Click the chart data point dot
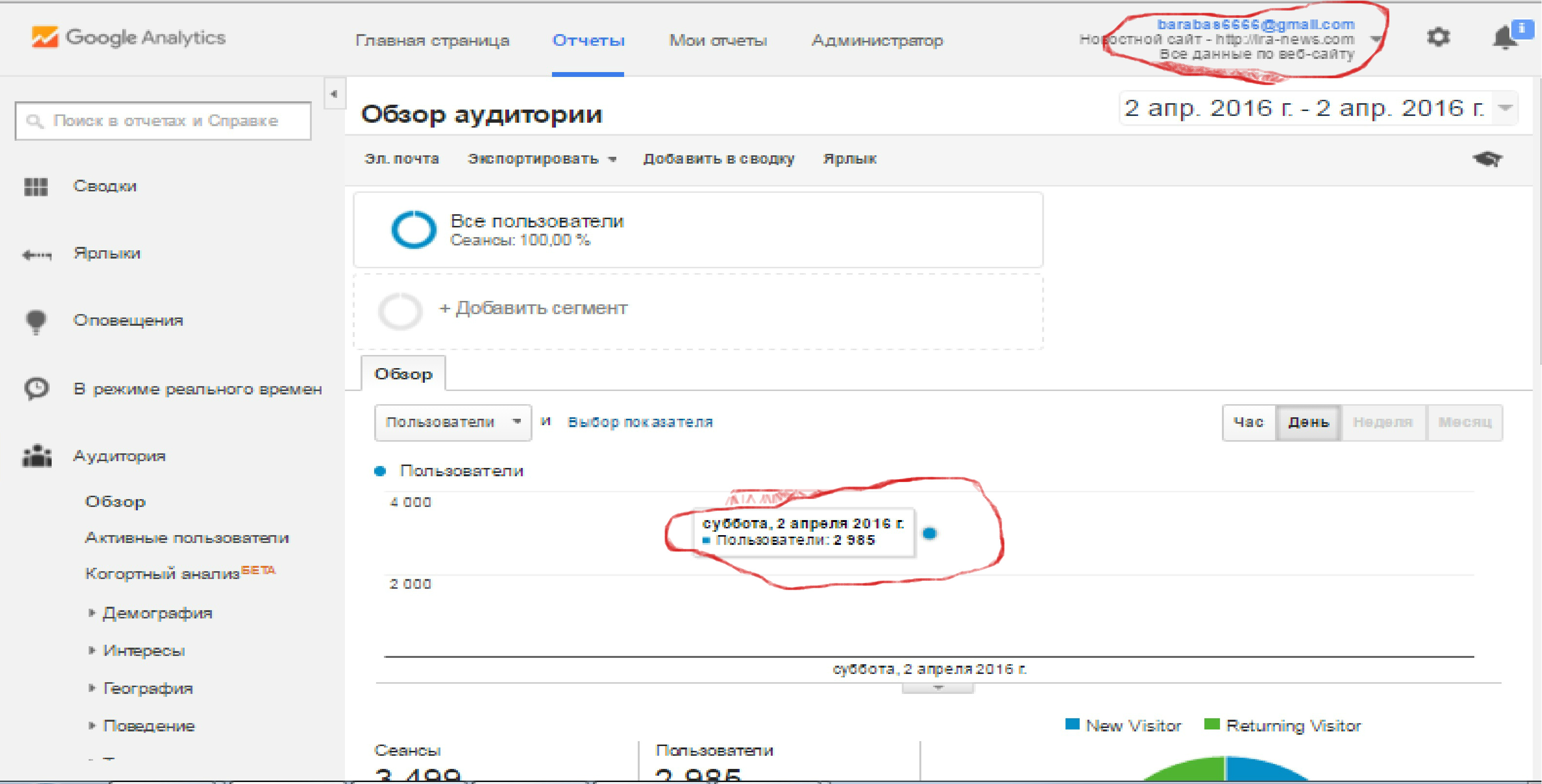1542x784 pixels. [929, 533]
